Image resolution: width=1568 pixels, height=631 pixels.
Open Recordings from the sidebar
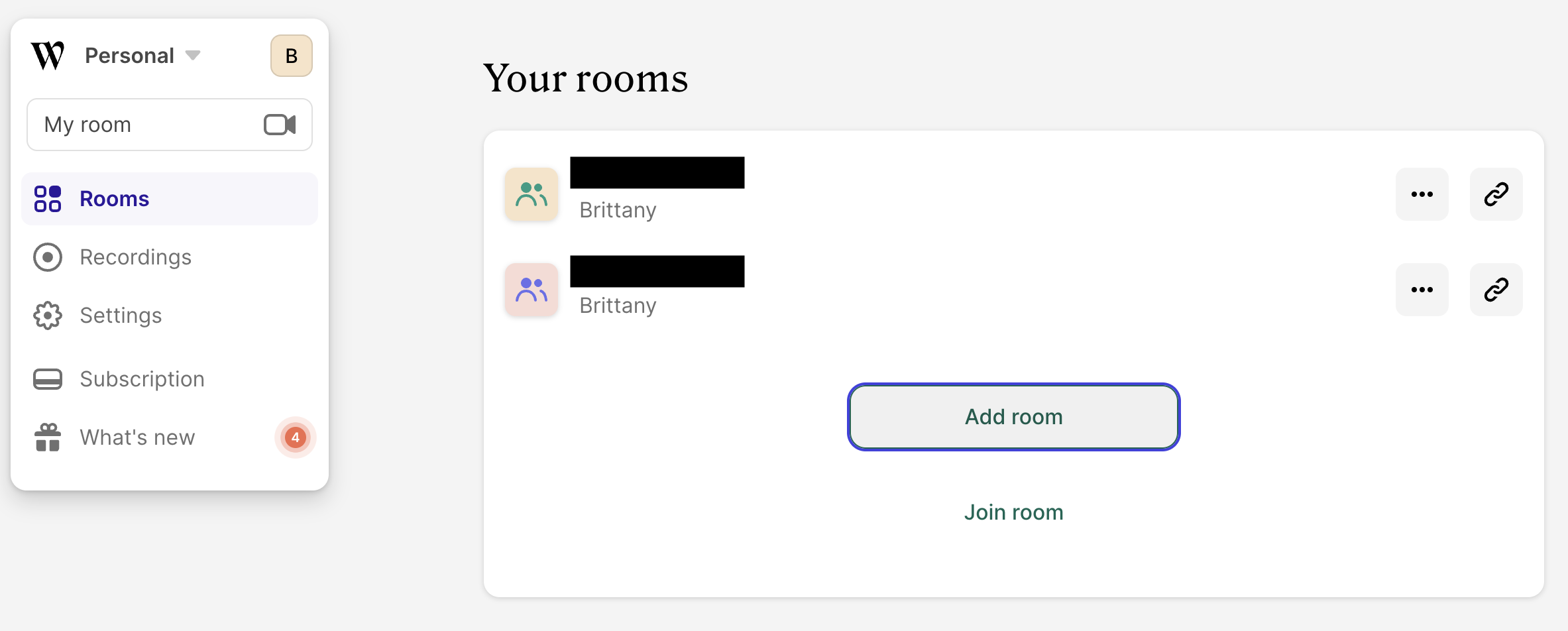click(135, 257)
